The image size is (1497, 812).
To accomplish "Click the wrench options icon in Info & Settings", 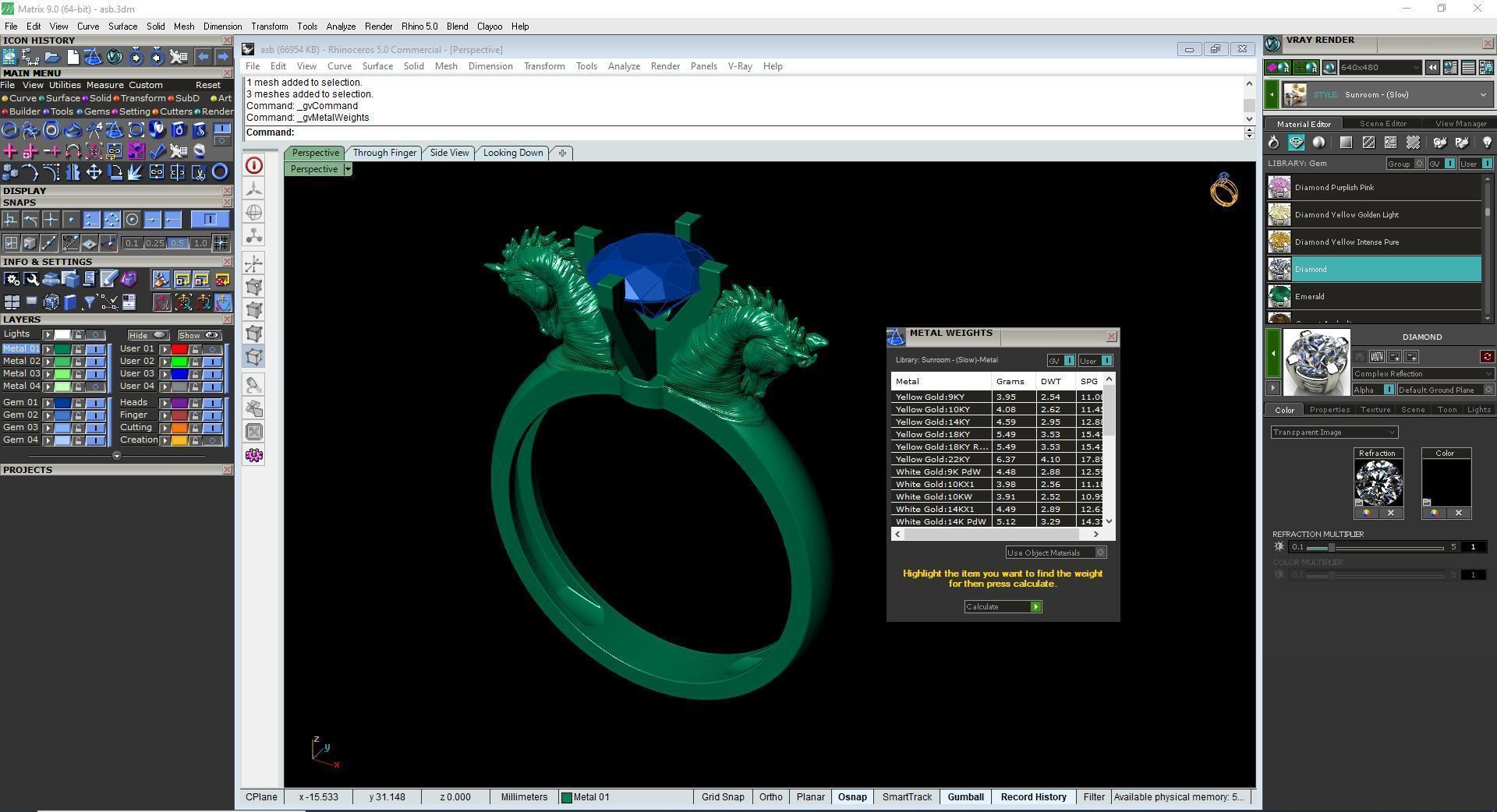I will click(31, 279).
